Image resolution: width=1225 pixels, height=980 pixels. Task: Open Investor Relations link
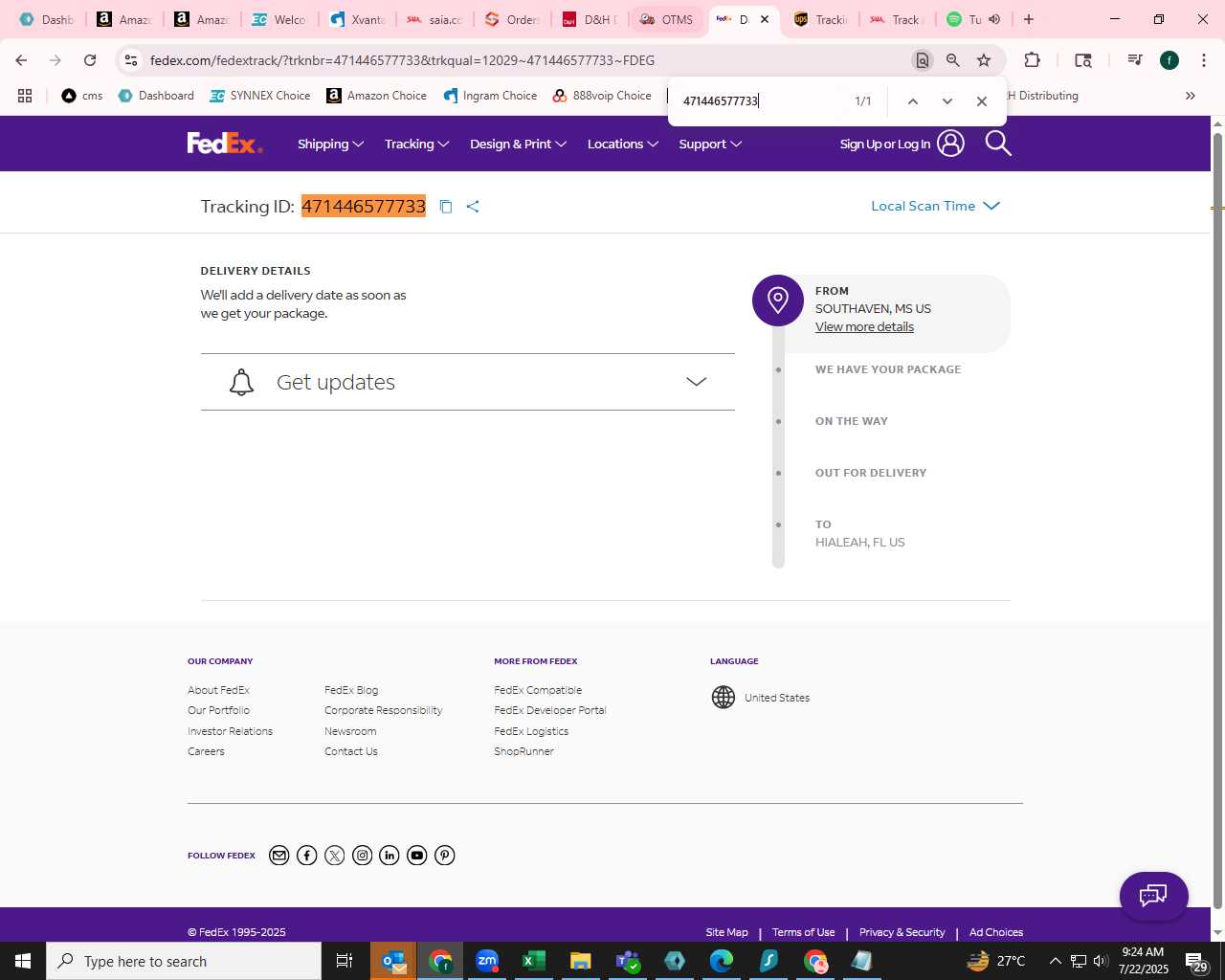(x=231, y=731)
